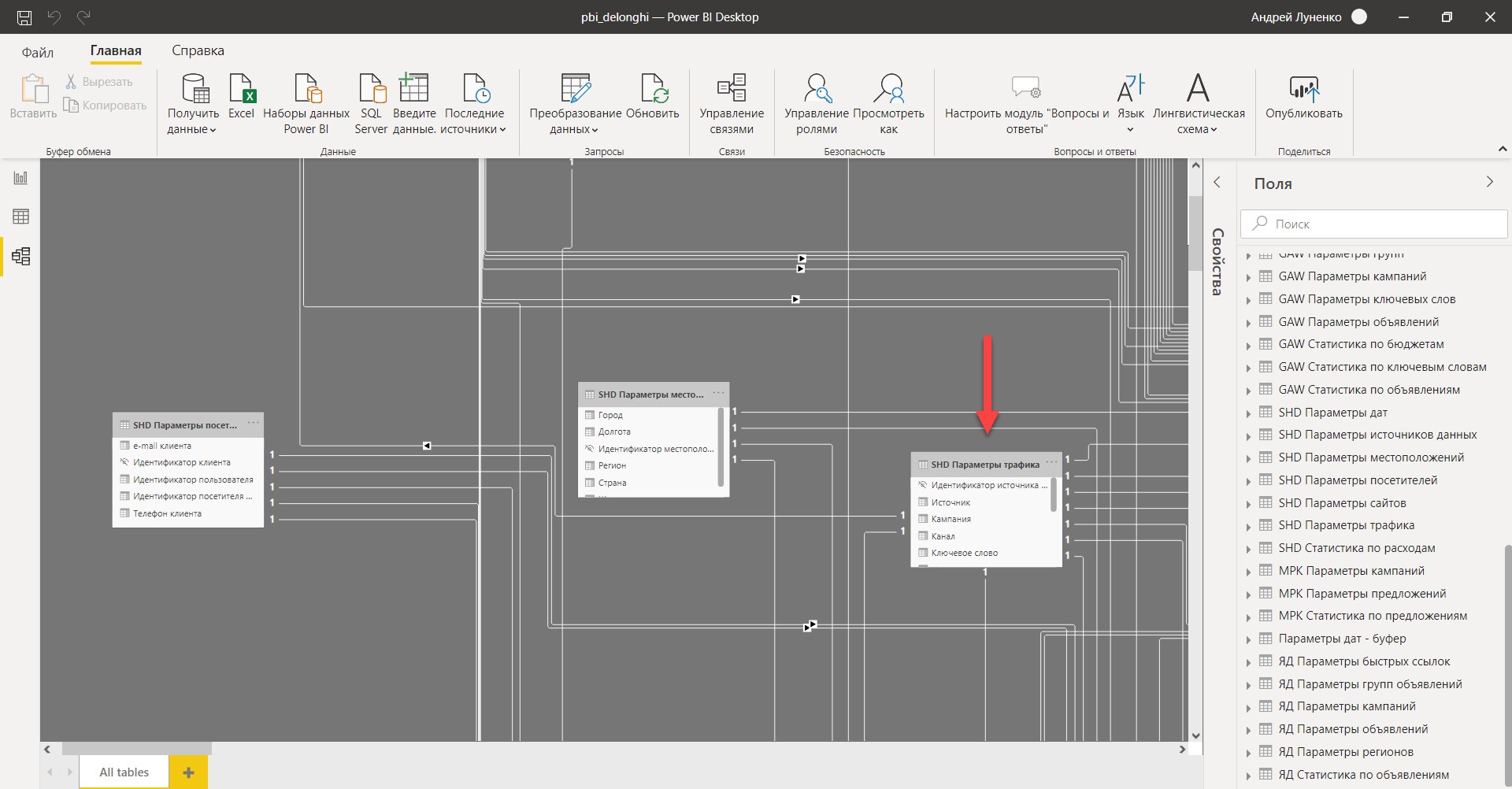
Task: Collapse the Поля pane with the chevron
Action: [1489, 182]
